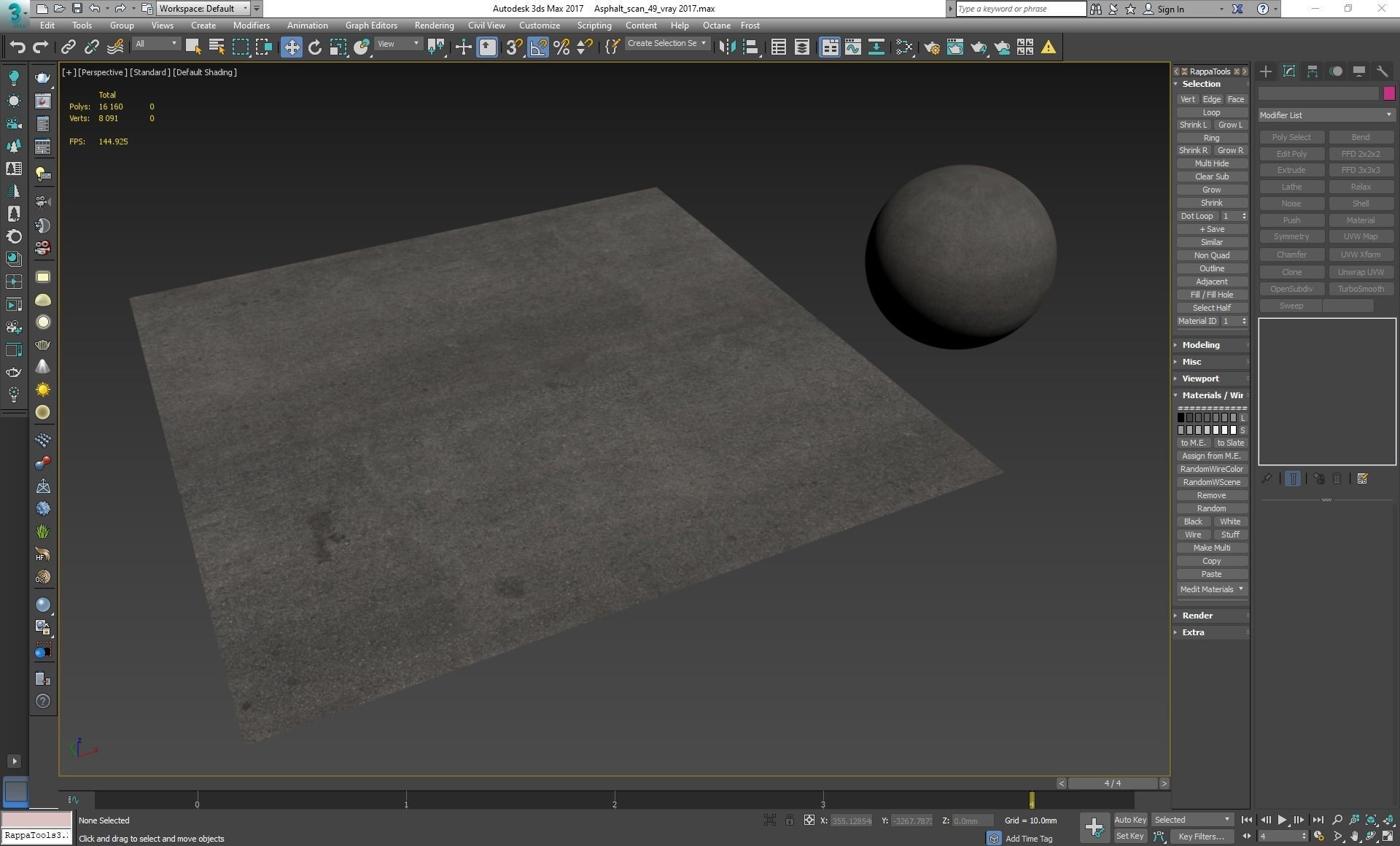
Task: Toggle the Selection Lock padlock icon
Action: (x=790, y=820)
